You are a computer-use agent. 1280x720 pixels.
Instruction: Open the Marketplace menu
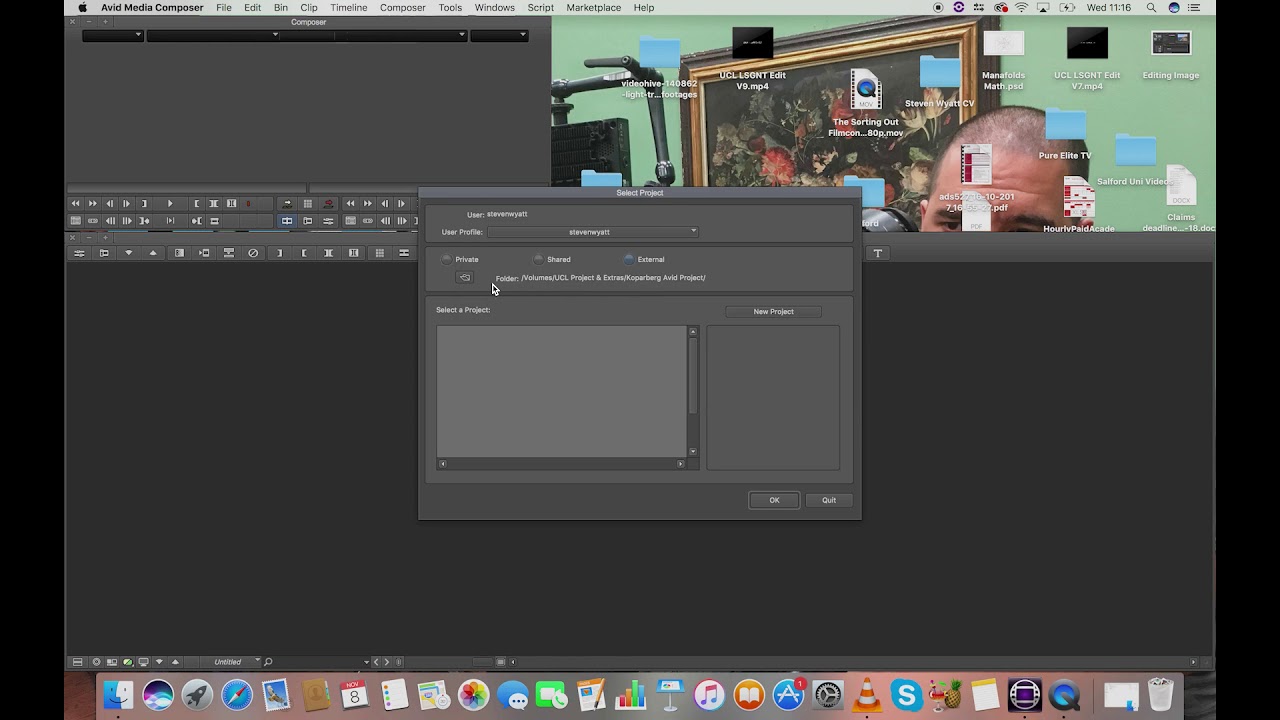[594, 8]
